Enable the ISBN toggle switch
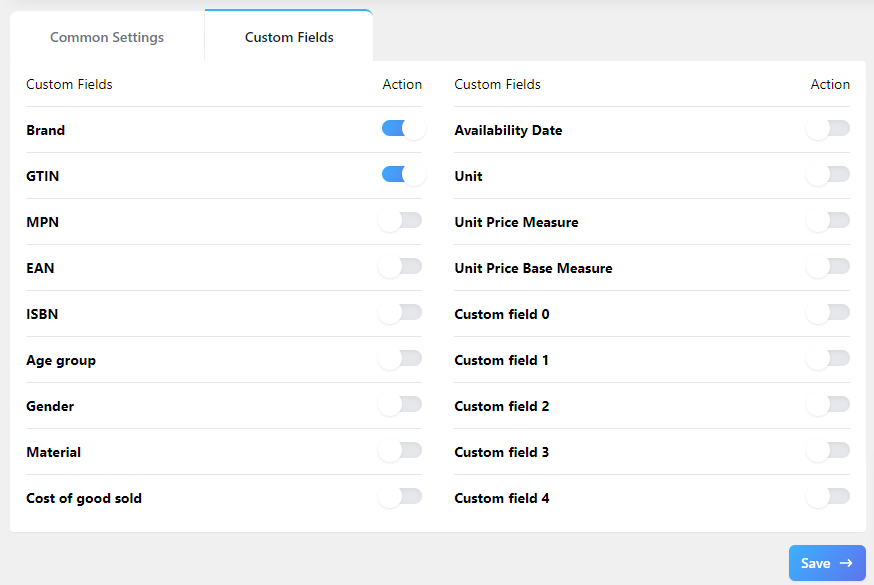Viewport: 874px width, 585px height. [x=402, y=313]
